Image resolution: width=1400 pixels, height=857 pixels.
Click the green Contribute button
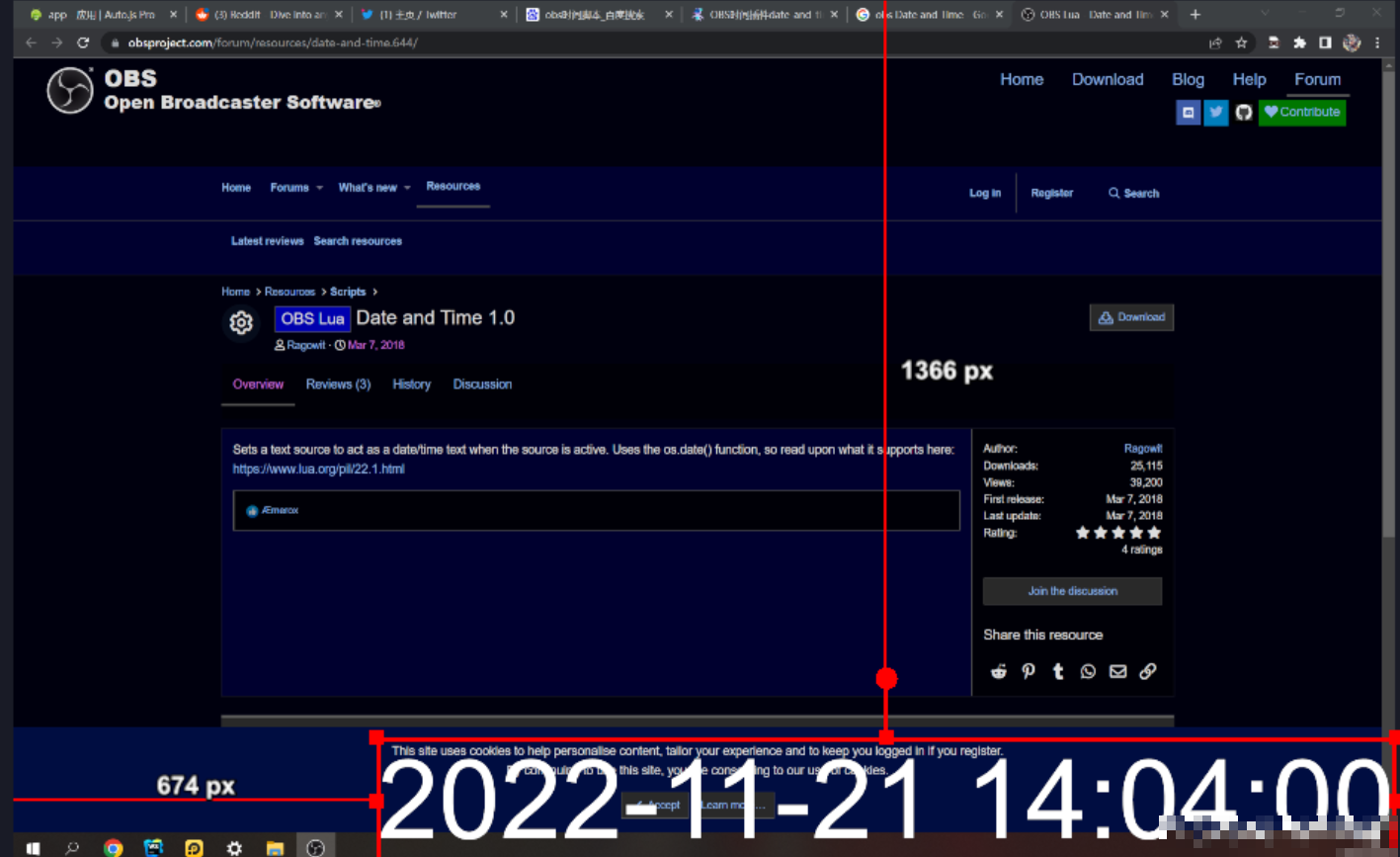point(1302,112)
